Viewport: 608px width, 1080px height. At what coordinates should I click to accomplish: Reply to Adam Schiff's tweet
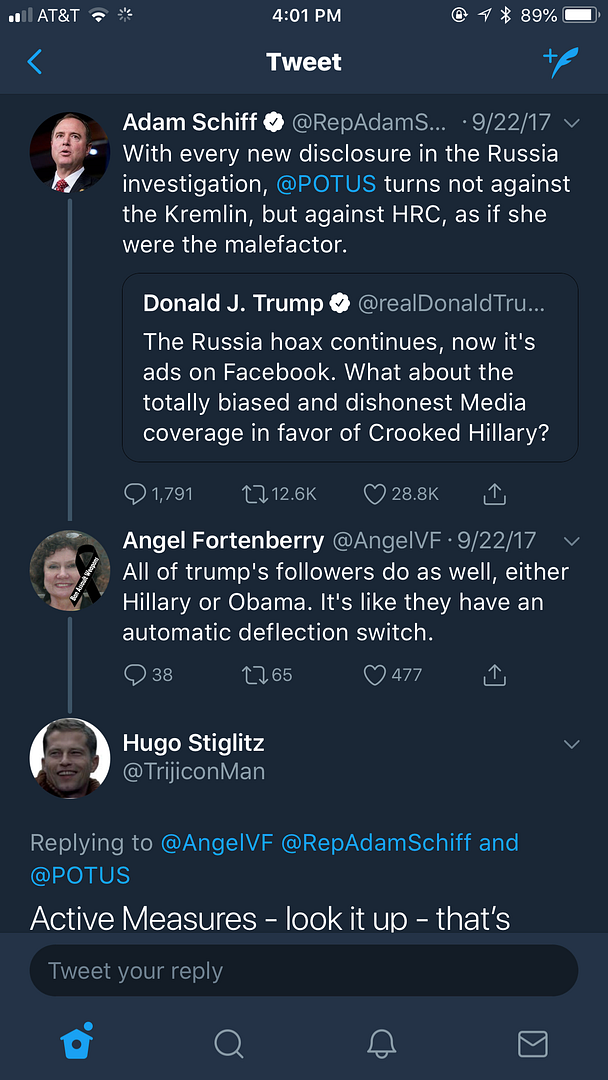[136, 494]
